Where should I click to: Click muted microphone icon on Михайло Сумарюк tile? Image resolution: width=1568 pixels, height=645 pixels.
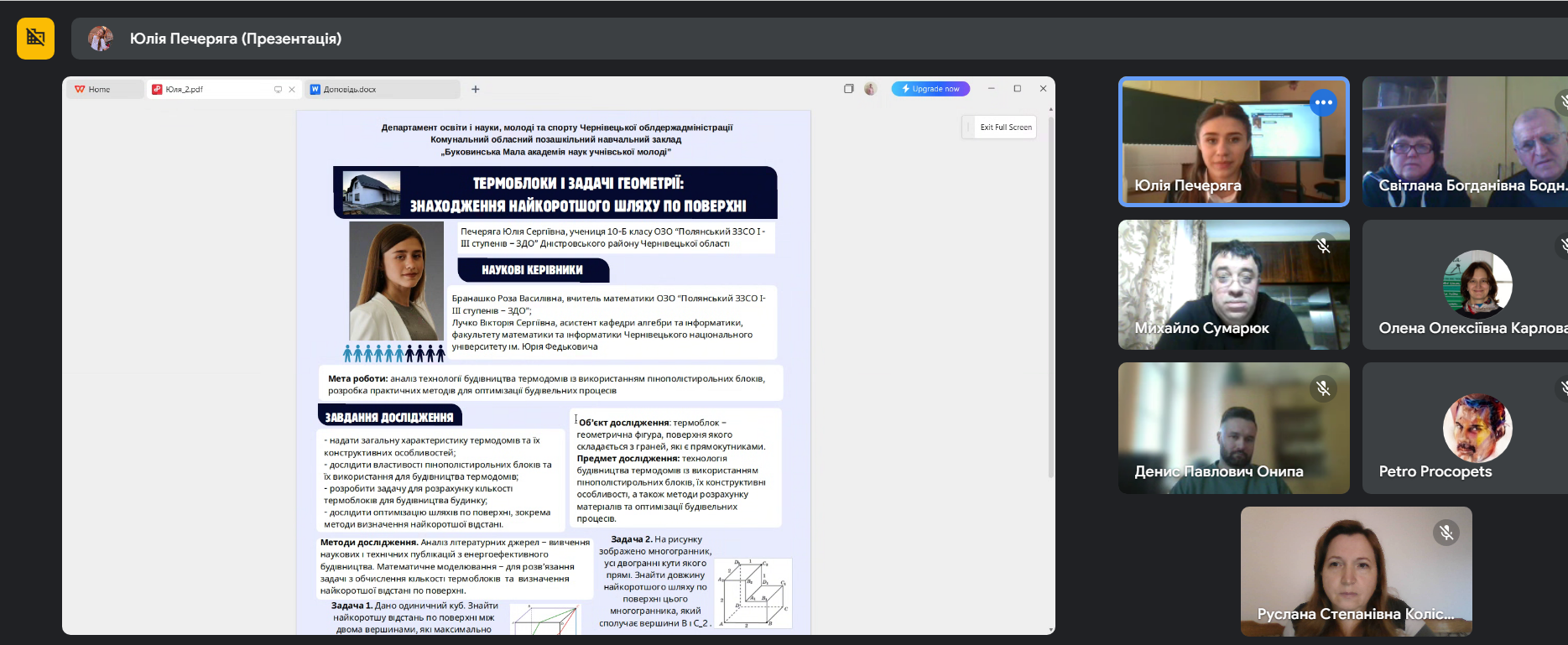tap(1323, 246)
